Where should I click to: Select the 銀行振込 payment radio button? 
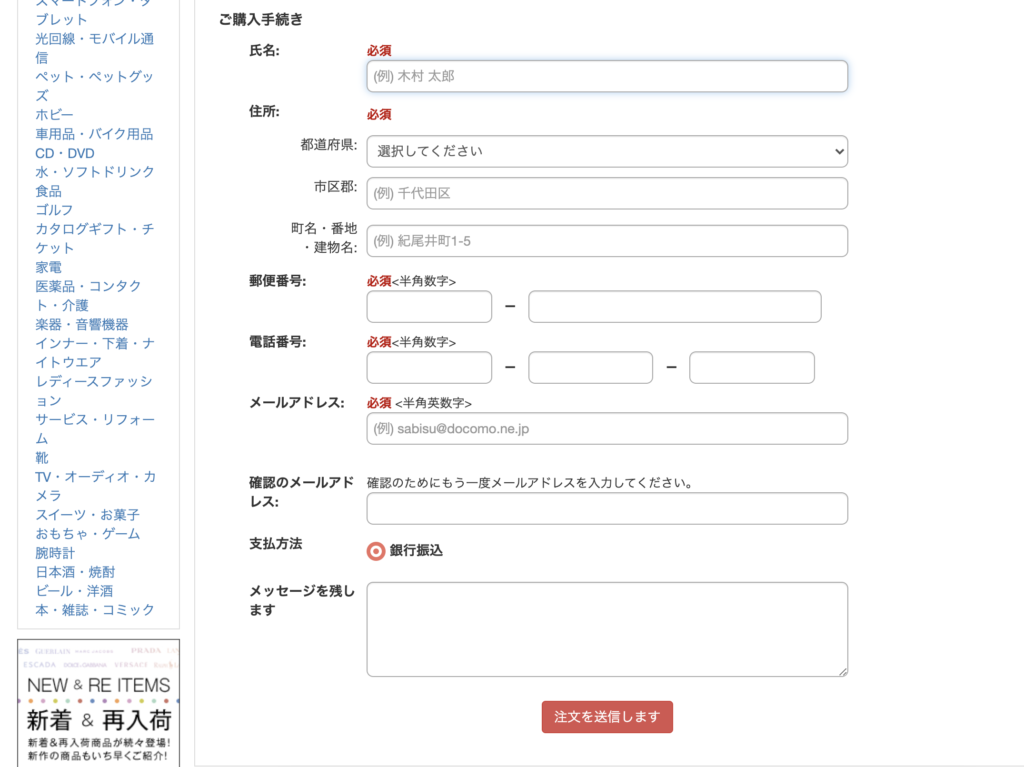376,551
